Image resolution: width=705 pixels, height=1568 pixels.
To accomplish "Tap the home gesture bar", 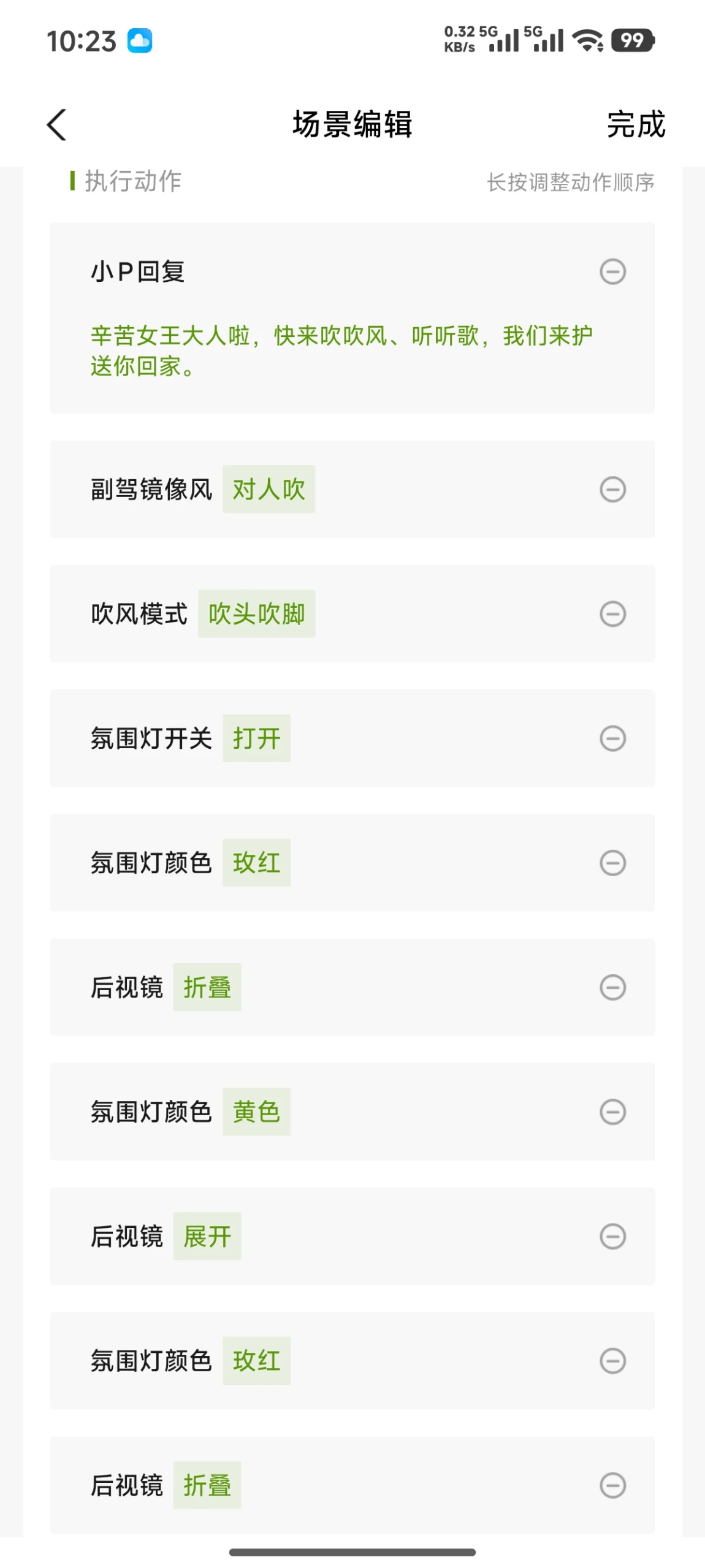I will (352, 1551).
